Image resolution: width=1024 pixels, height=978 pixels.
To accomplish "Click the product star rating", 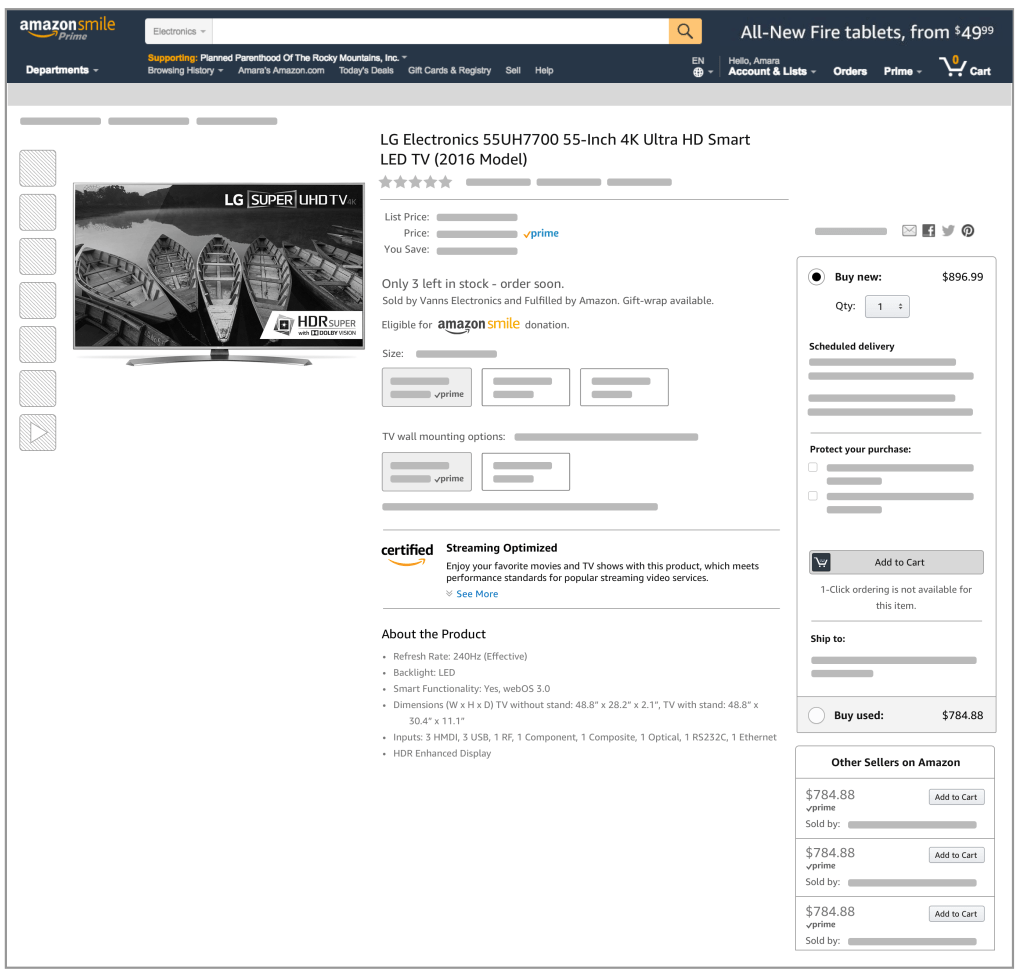I will tap(416, 182).
